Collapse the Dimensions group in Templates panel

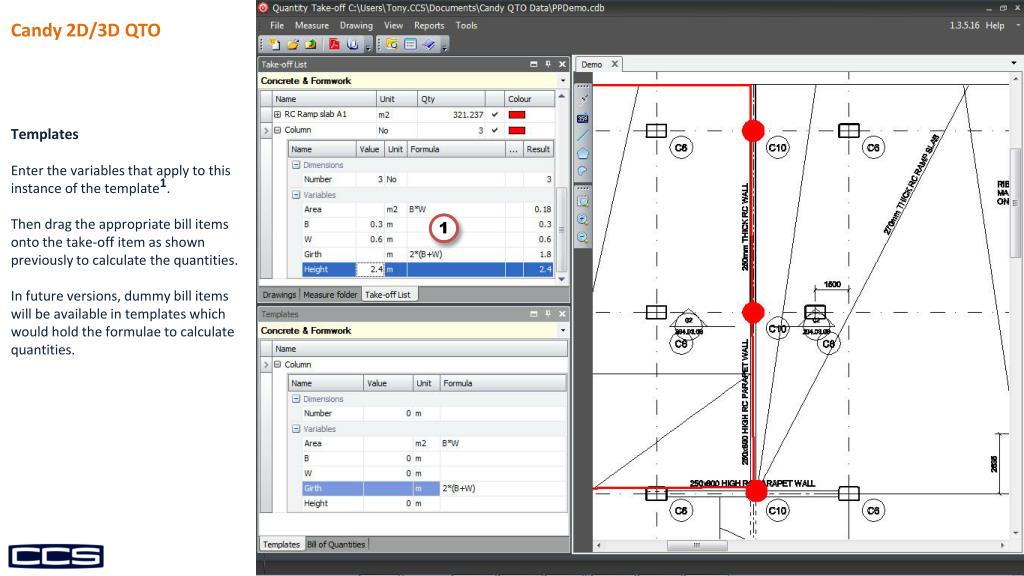296,399
